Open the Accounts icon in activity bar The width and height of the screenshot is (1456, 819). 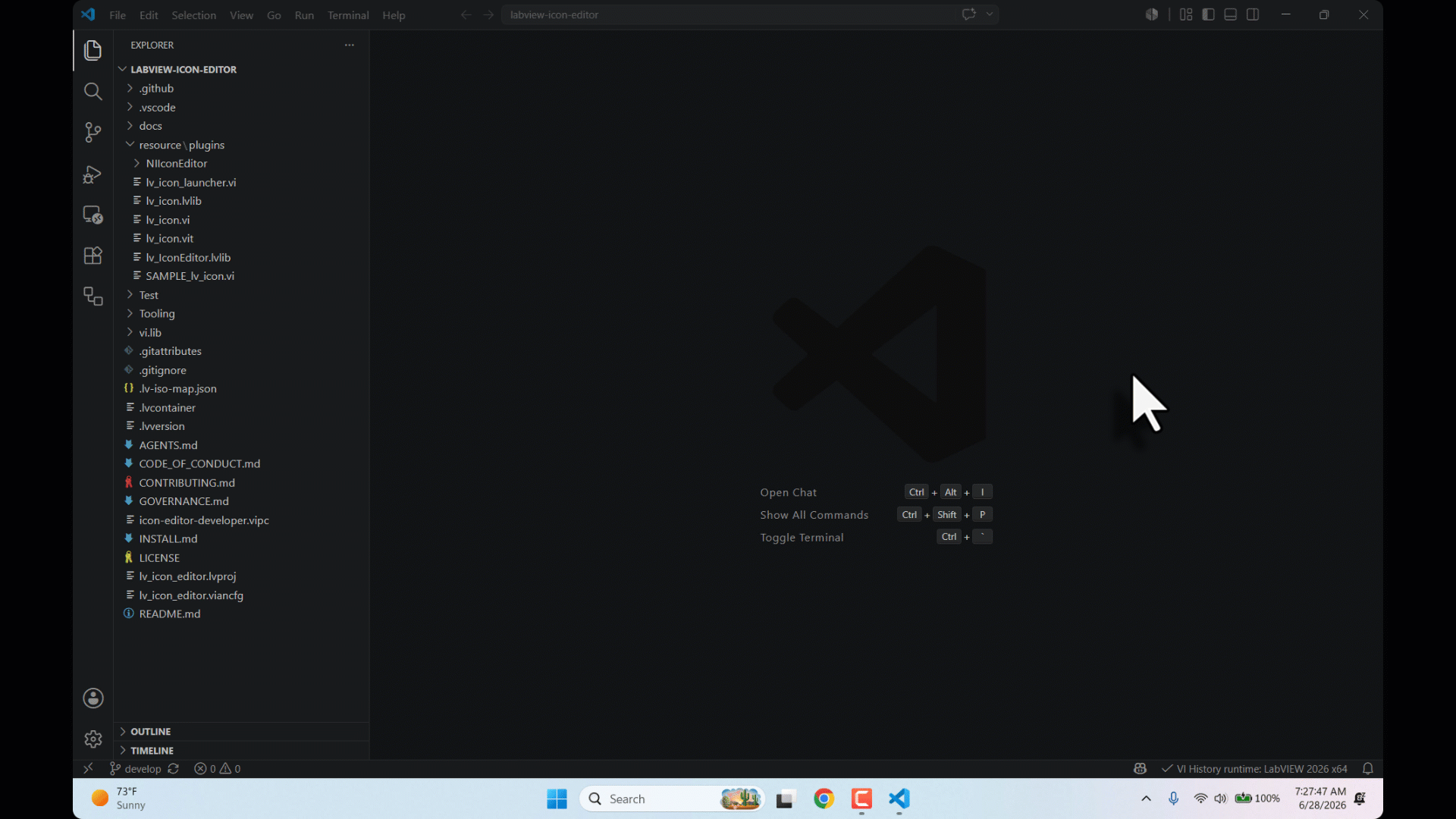tap(93, 698)
